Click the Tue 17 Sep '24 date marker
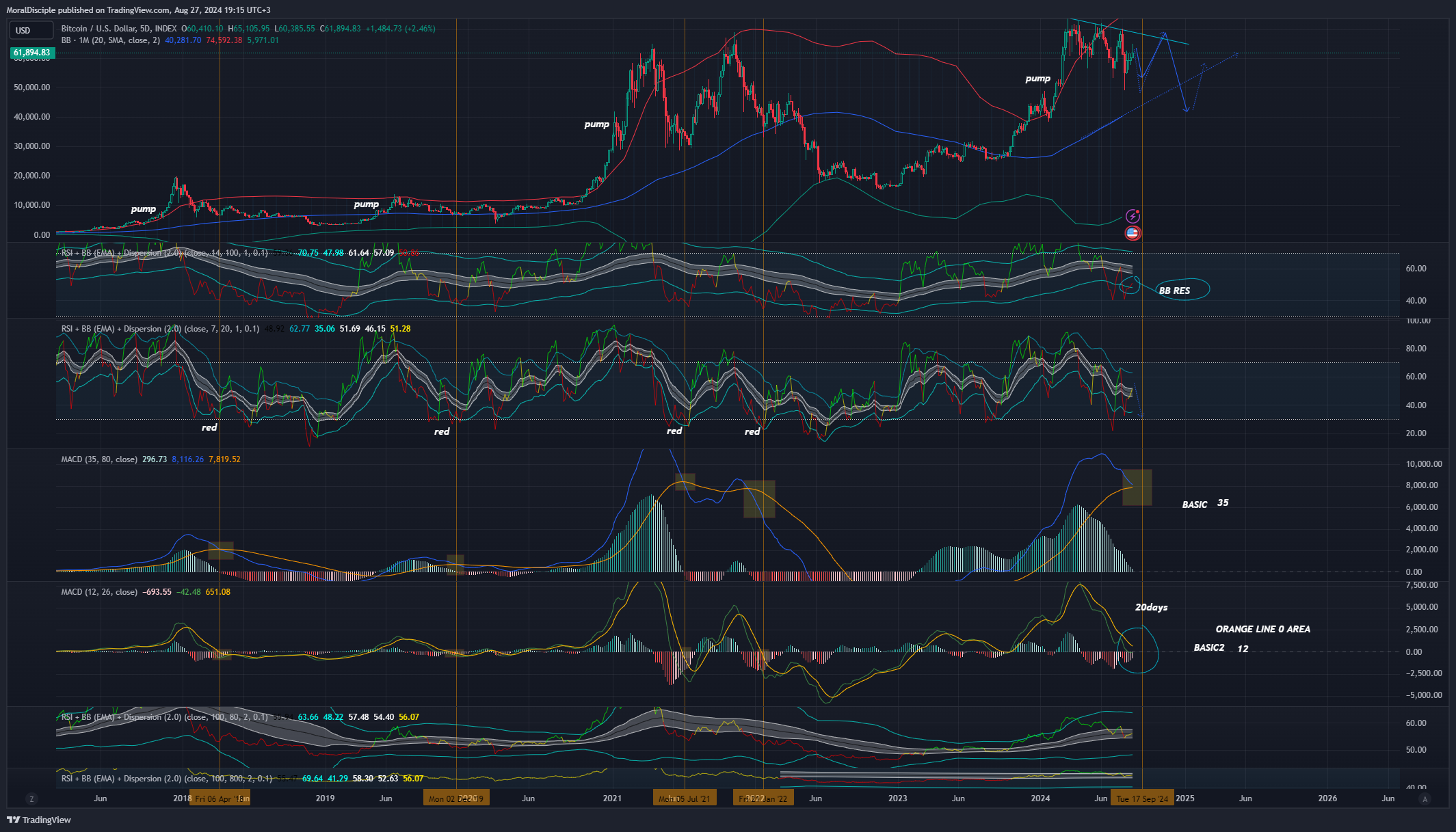Image resolution: width=1456 pixels, height=832 pixels. pos(1142,799)
